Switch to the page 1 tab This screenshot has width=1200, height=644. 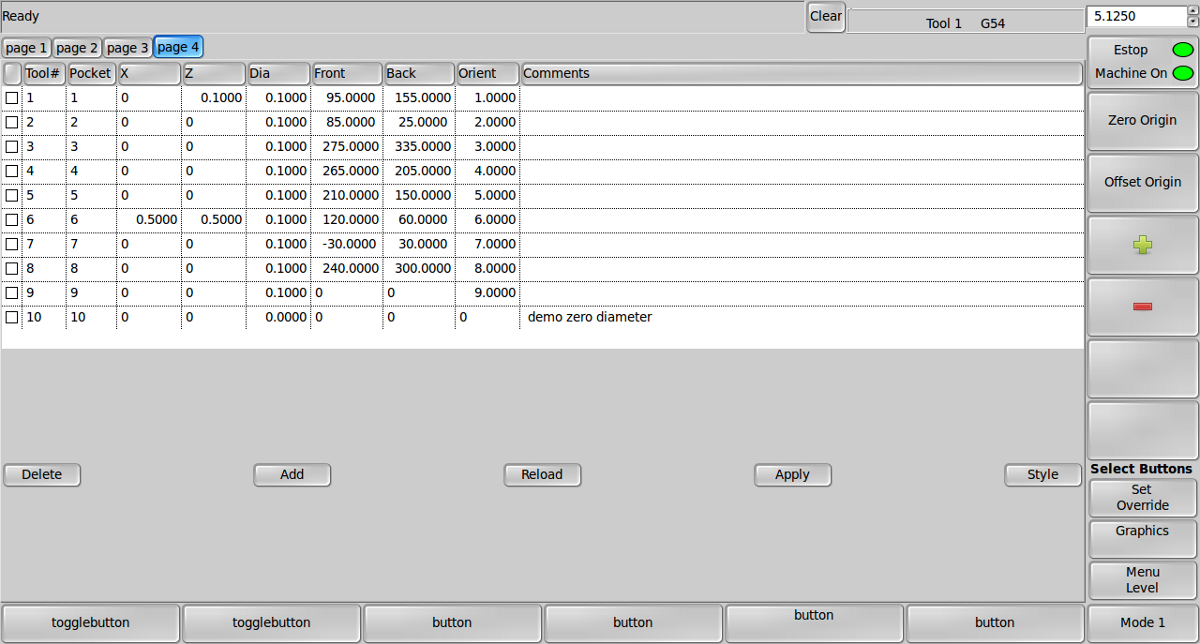tap(26, 48)
